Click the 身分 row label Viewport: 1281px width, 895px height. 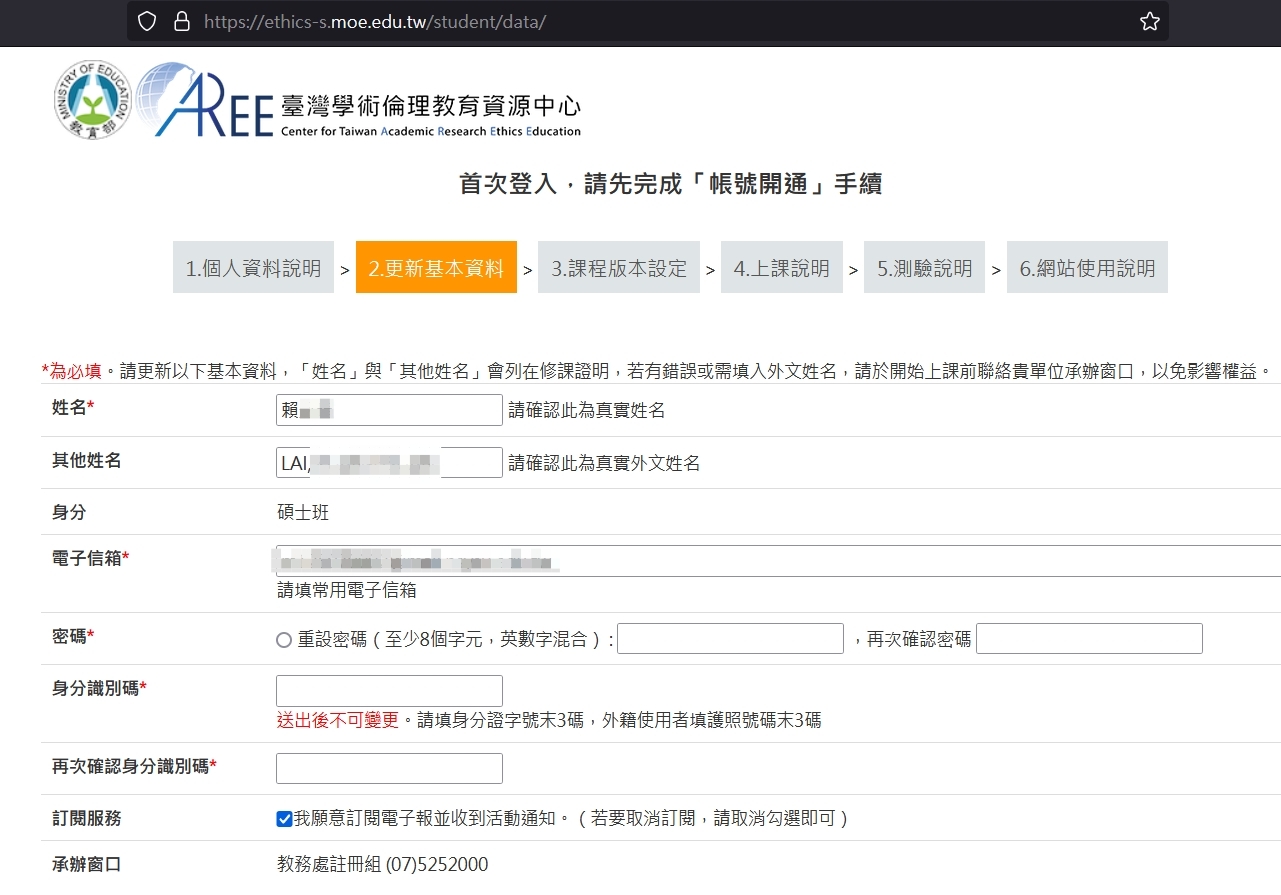pos(69,512)
